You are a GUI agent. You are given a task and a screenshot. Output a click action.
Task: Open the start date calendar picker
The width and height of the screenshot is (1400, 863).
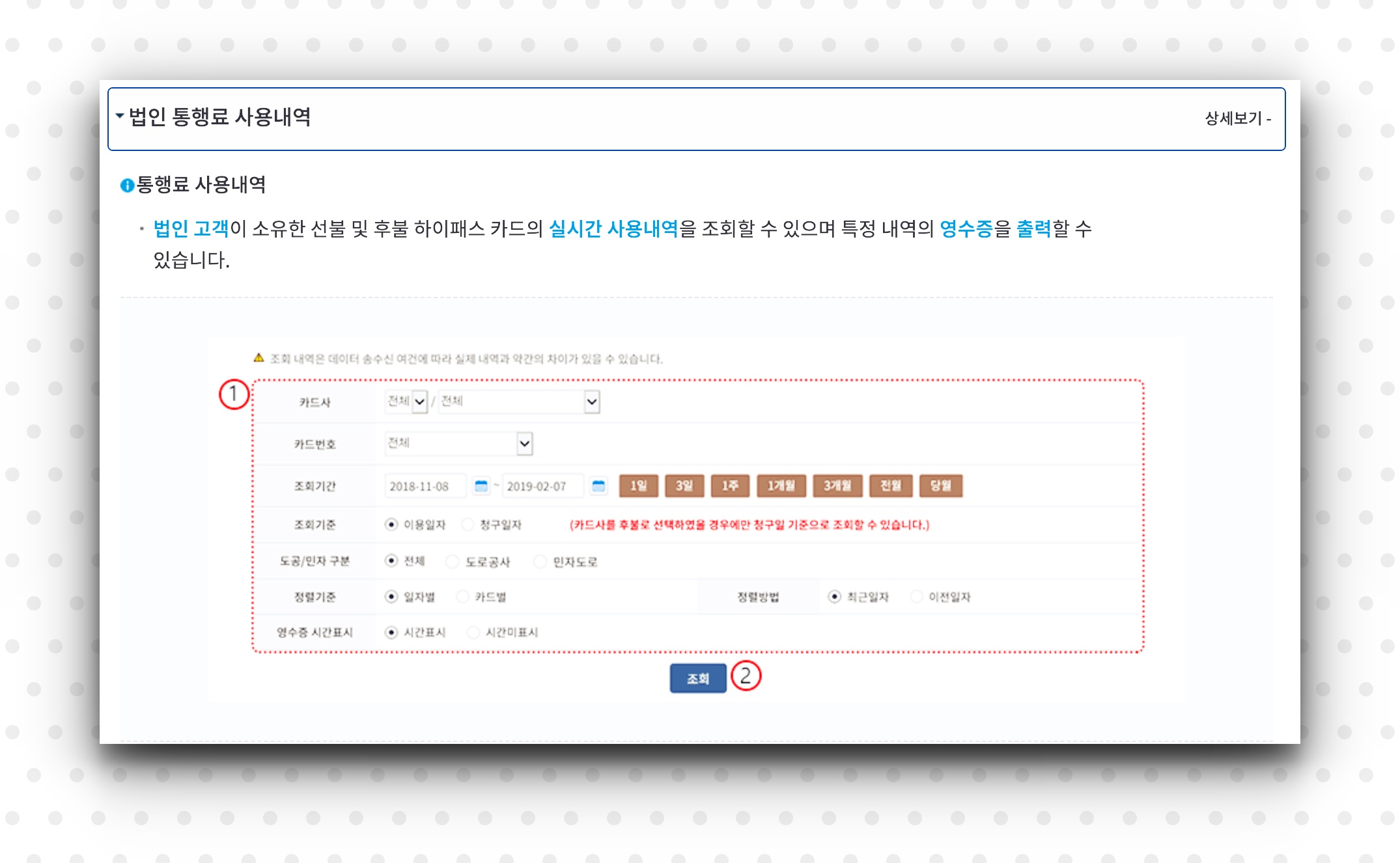[x=481, y=486]
